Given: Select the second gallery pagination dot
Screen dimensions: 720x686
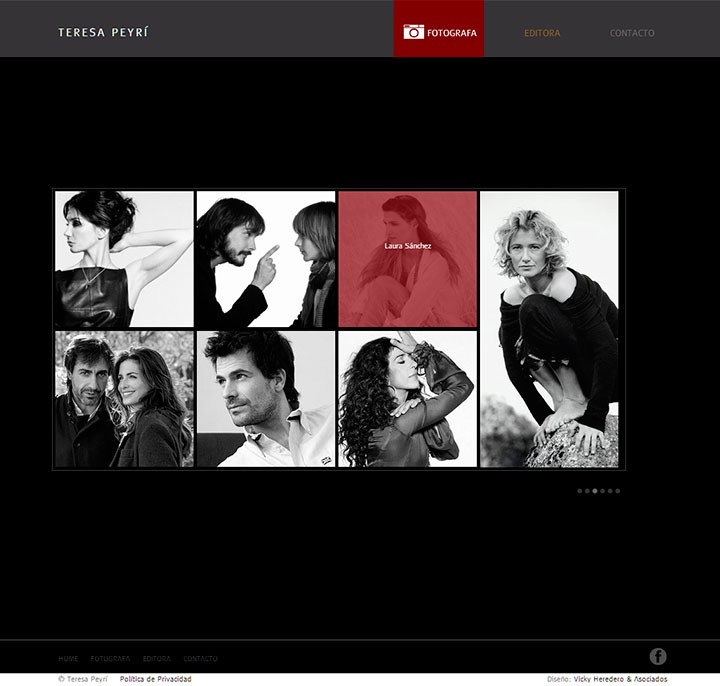Looking at the screenshot, I should [587, 491].
